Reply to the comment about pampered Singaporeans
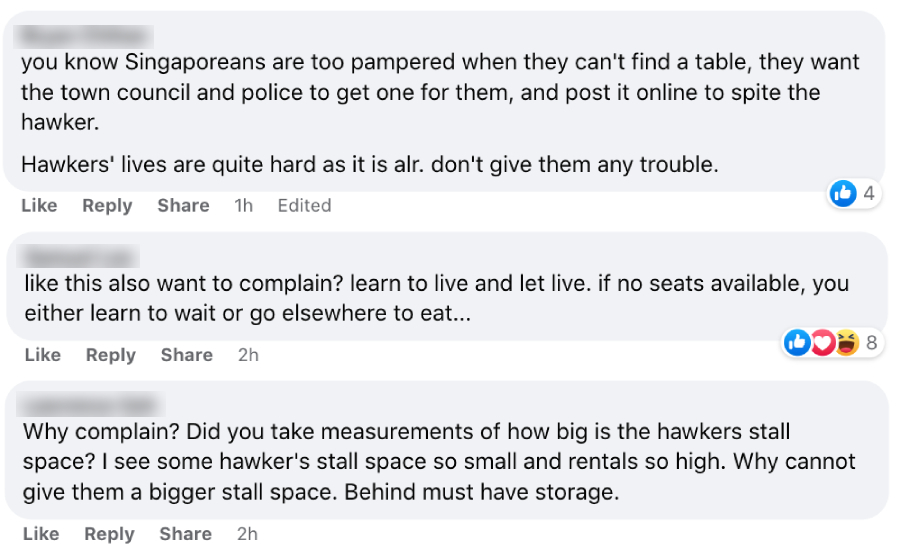 (107, 205)
